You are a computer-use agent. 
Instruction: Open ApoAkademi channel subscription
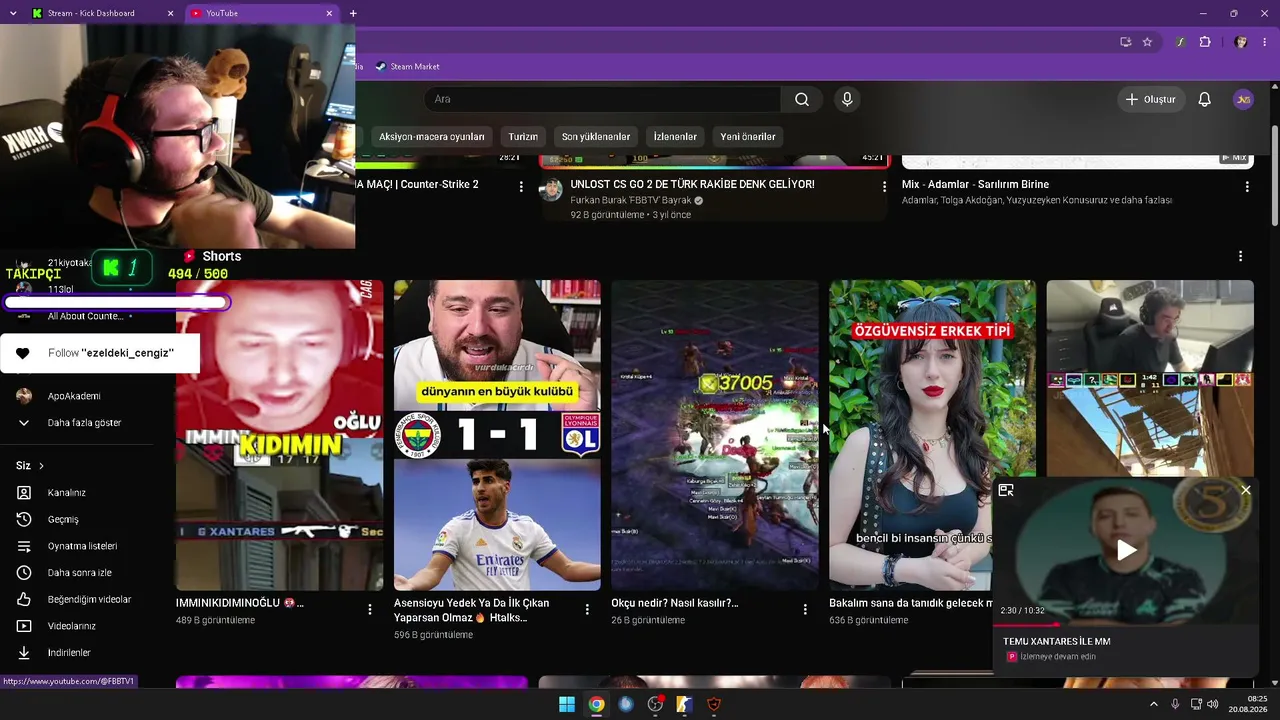74,396
